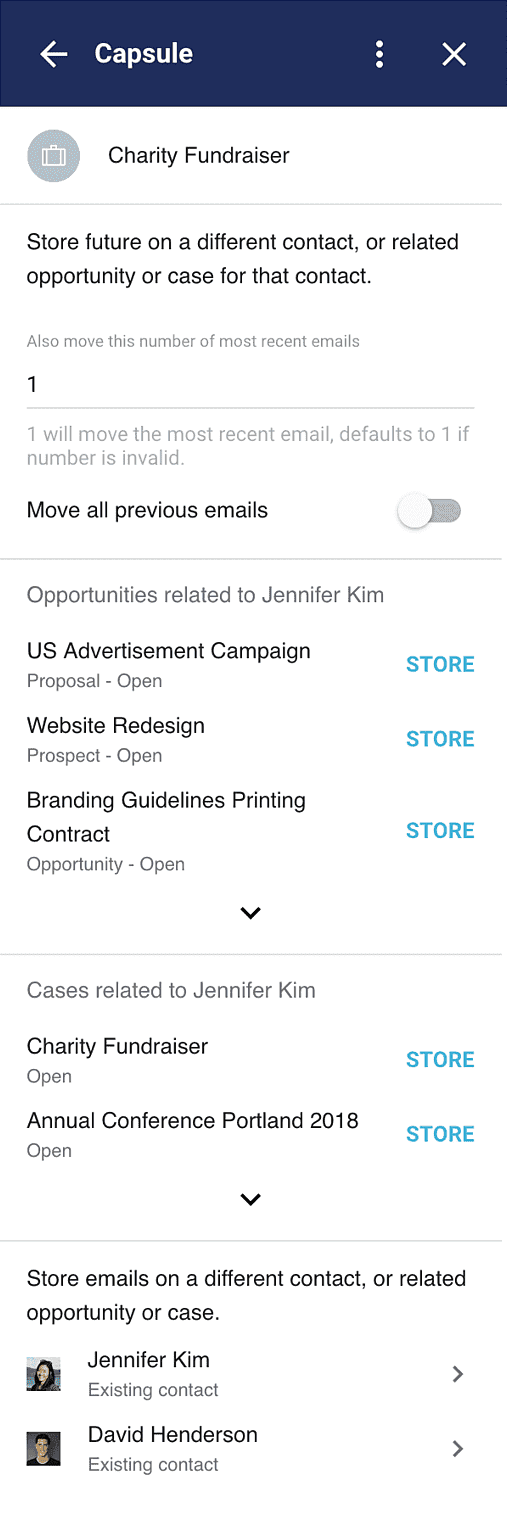Click the number of recent emails field

pos(251,385)
